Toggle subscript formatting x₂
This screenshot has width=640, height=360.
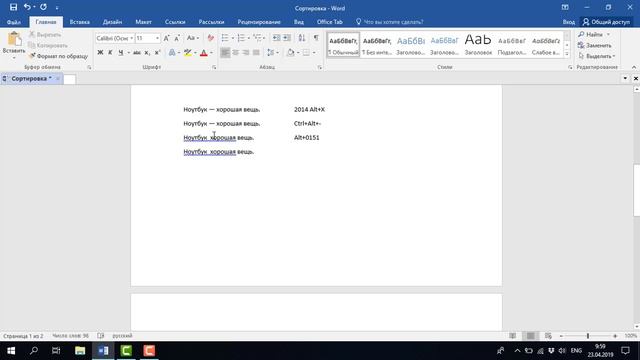click(x=147, y=53)
